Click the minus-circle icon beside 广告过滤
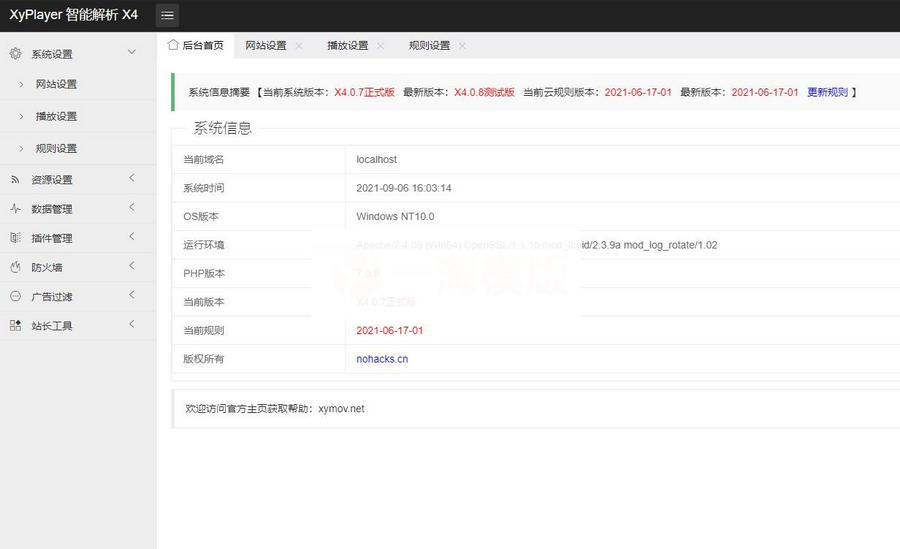The width and height of the screenshot is (900, 549). [14, 296]
